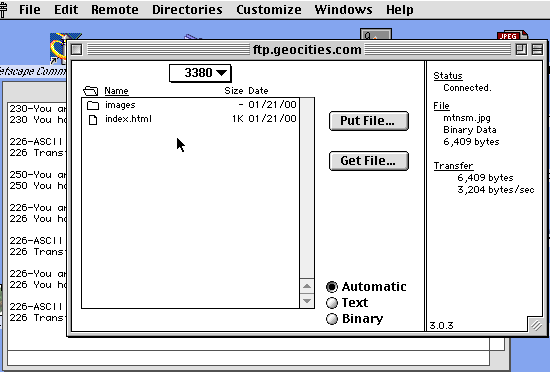Open the 3380 directory path dropdown
The image size is (550, 372).
click(200, 73)
